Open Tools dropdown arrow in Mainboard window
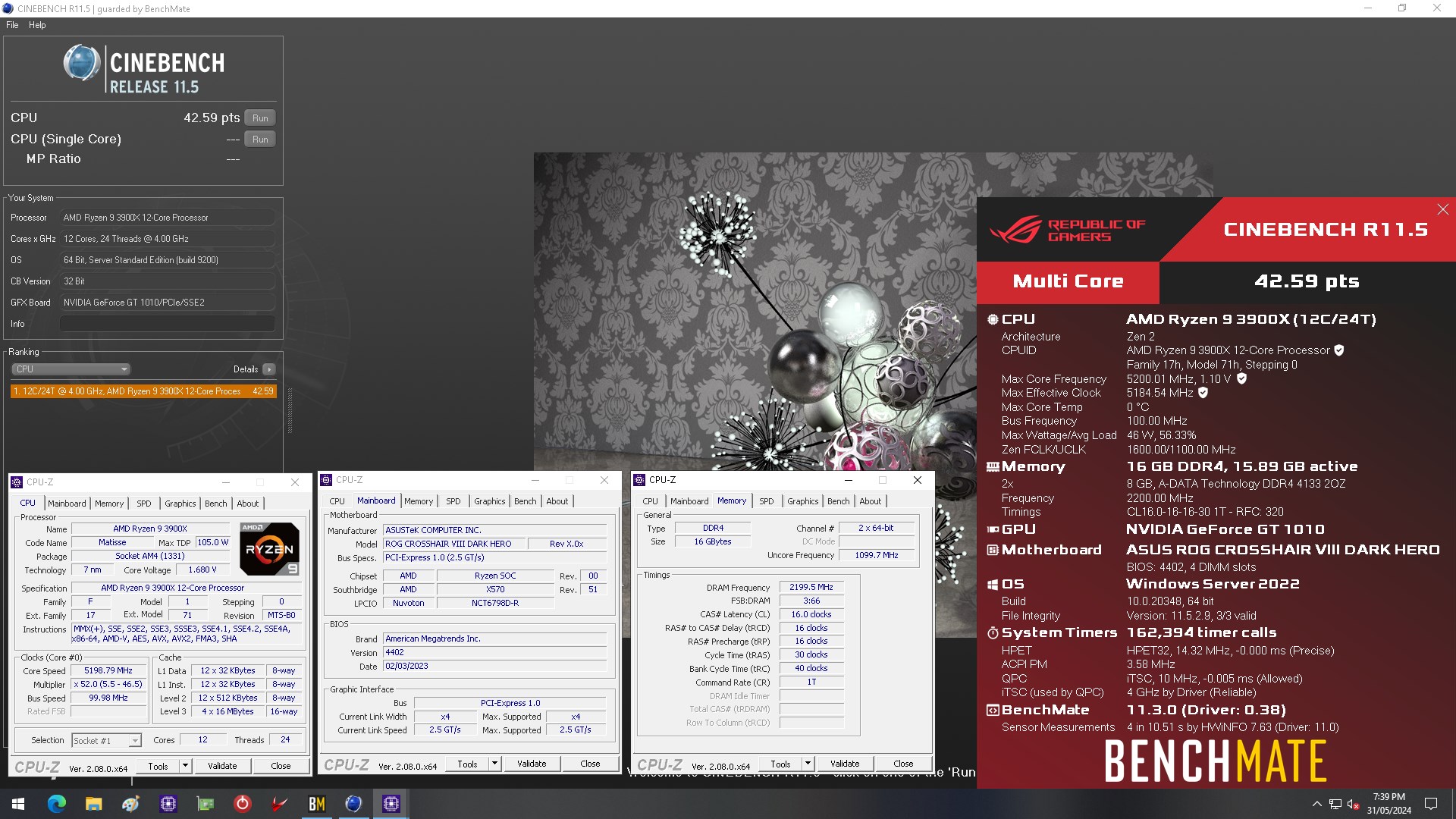The width and height of the screenshot is (1456, 819). (494, 764)
